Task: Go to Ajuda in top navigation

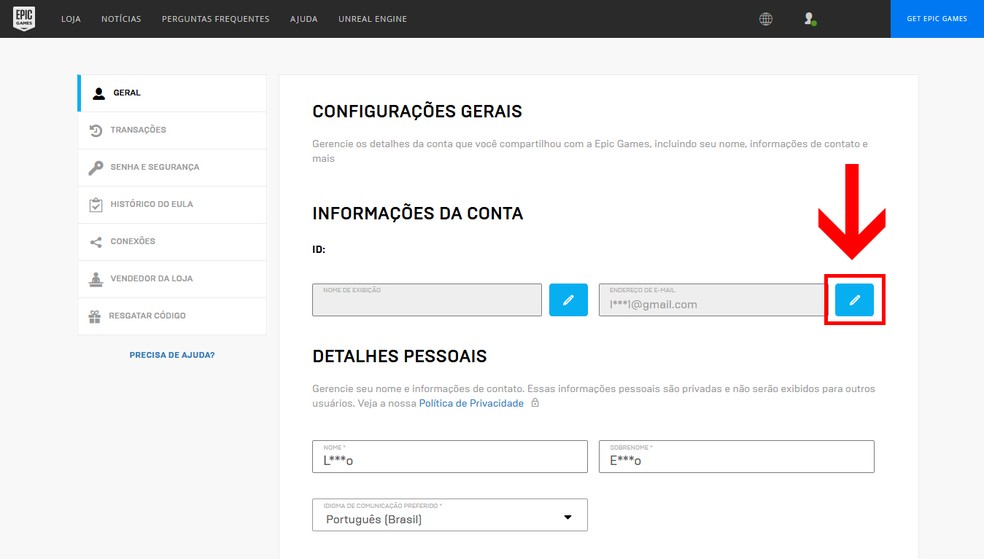Action: [x=304, y=19]
